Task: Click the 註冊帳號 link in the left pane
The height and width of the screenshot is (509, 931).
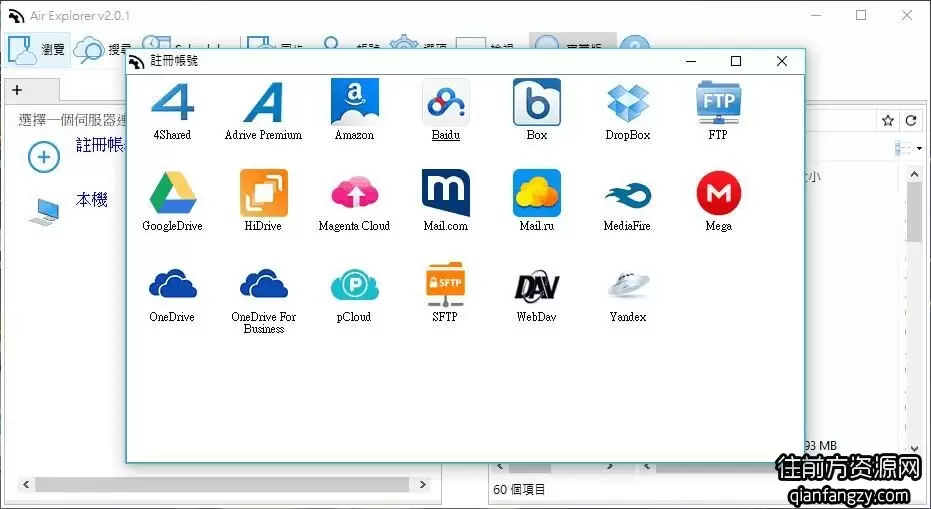Action: pos(100,145)
